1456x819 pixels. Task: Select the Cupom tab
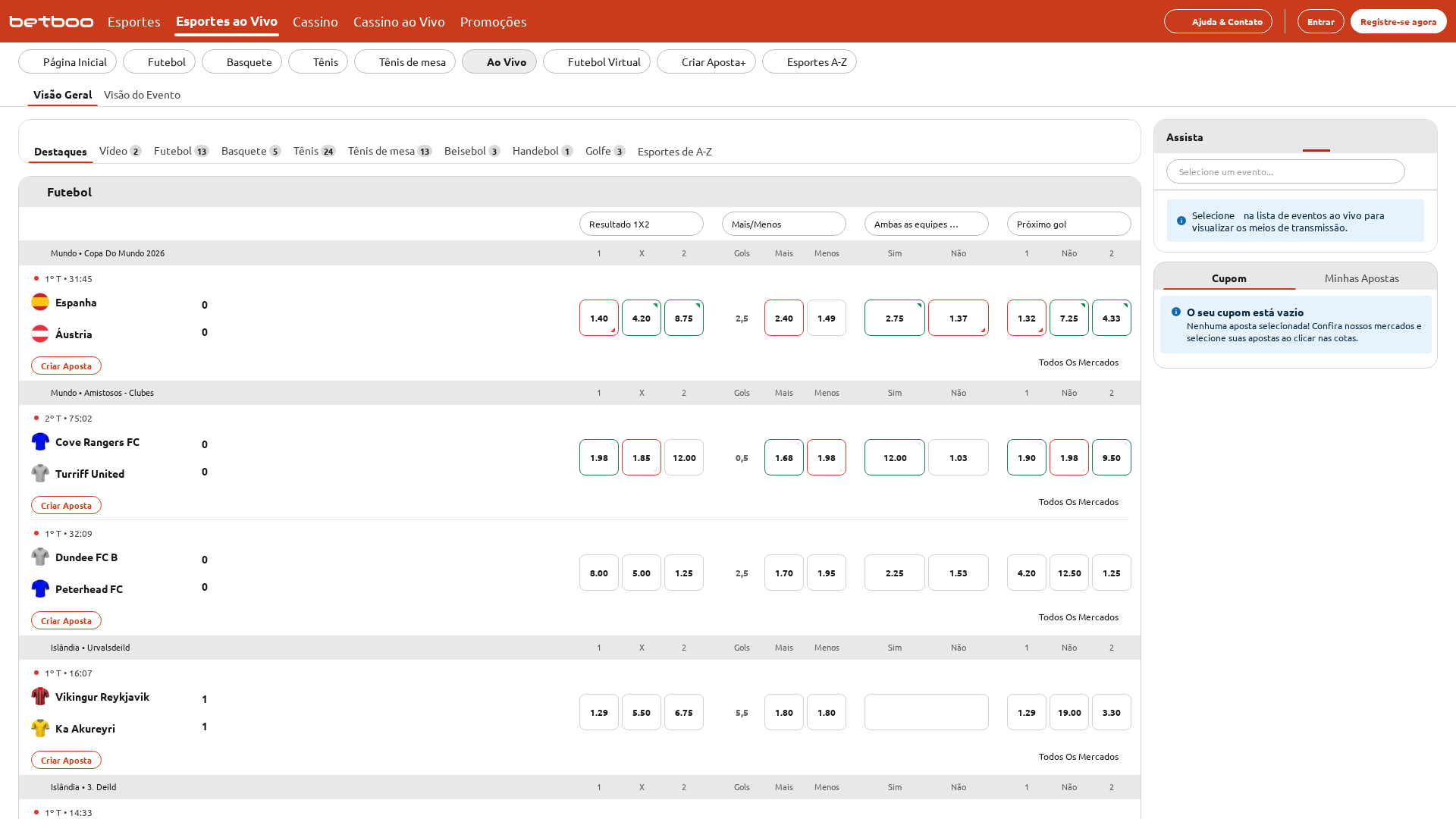(1229, 278)
